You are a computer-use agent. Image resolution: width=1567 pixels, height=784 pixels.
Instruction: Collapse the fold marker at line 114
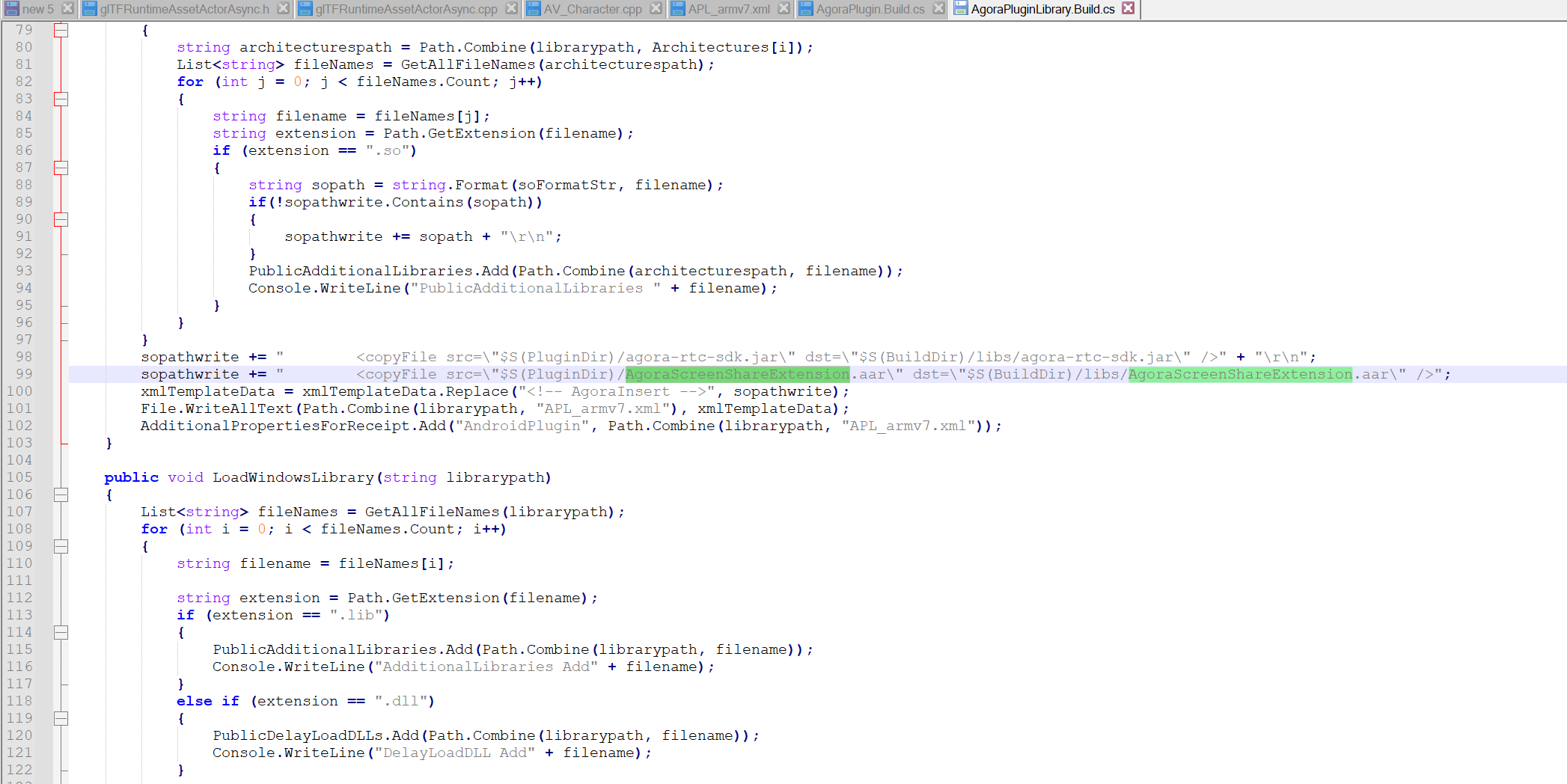click(x=61, y=632)
